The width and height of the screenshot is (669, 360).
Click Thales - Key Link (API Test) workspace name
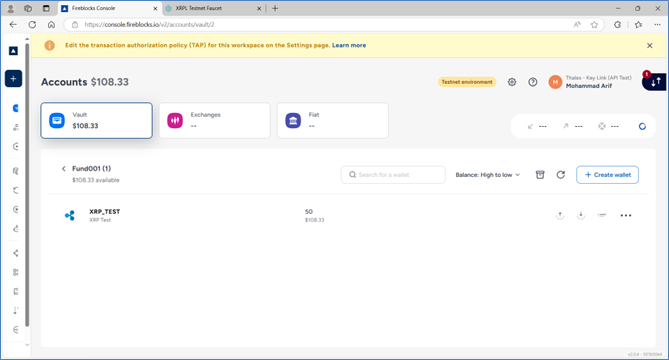[598, 78]
